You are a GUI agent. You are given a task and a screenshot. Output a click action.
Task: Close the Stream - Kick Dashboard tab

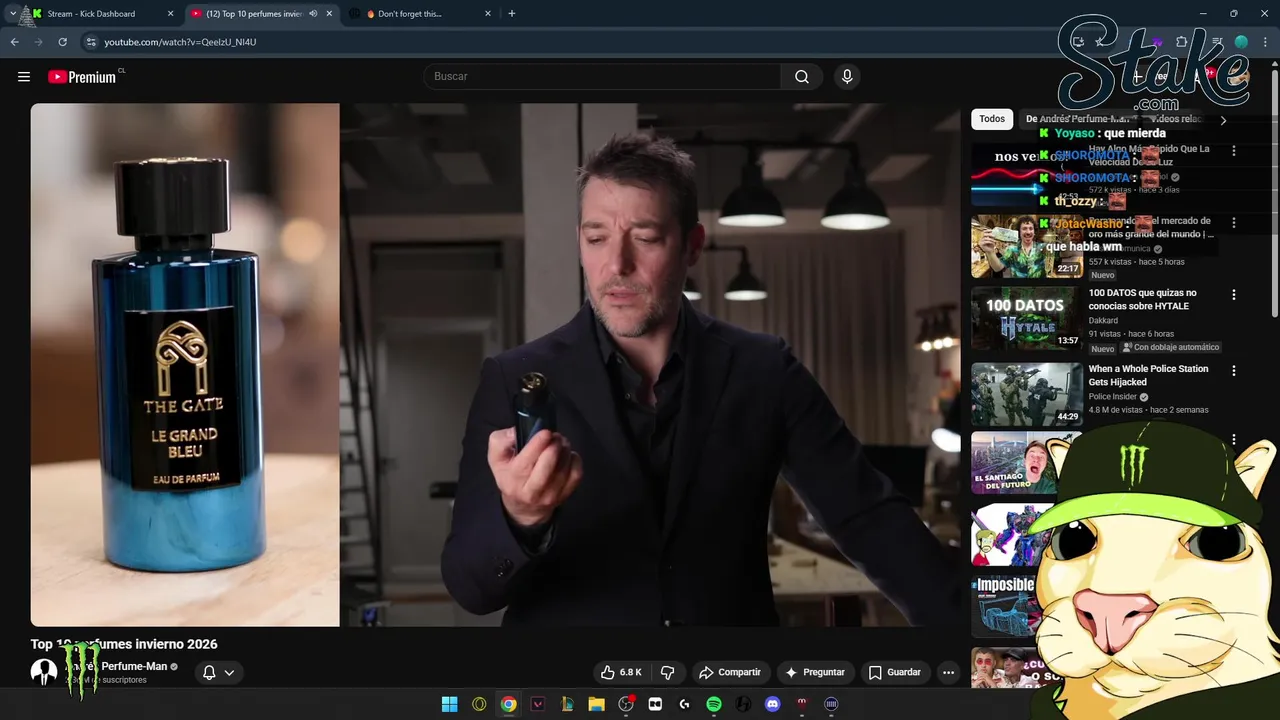[170, 14]
